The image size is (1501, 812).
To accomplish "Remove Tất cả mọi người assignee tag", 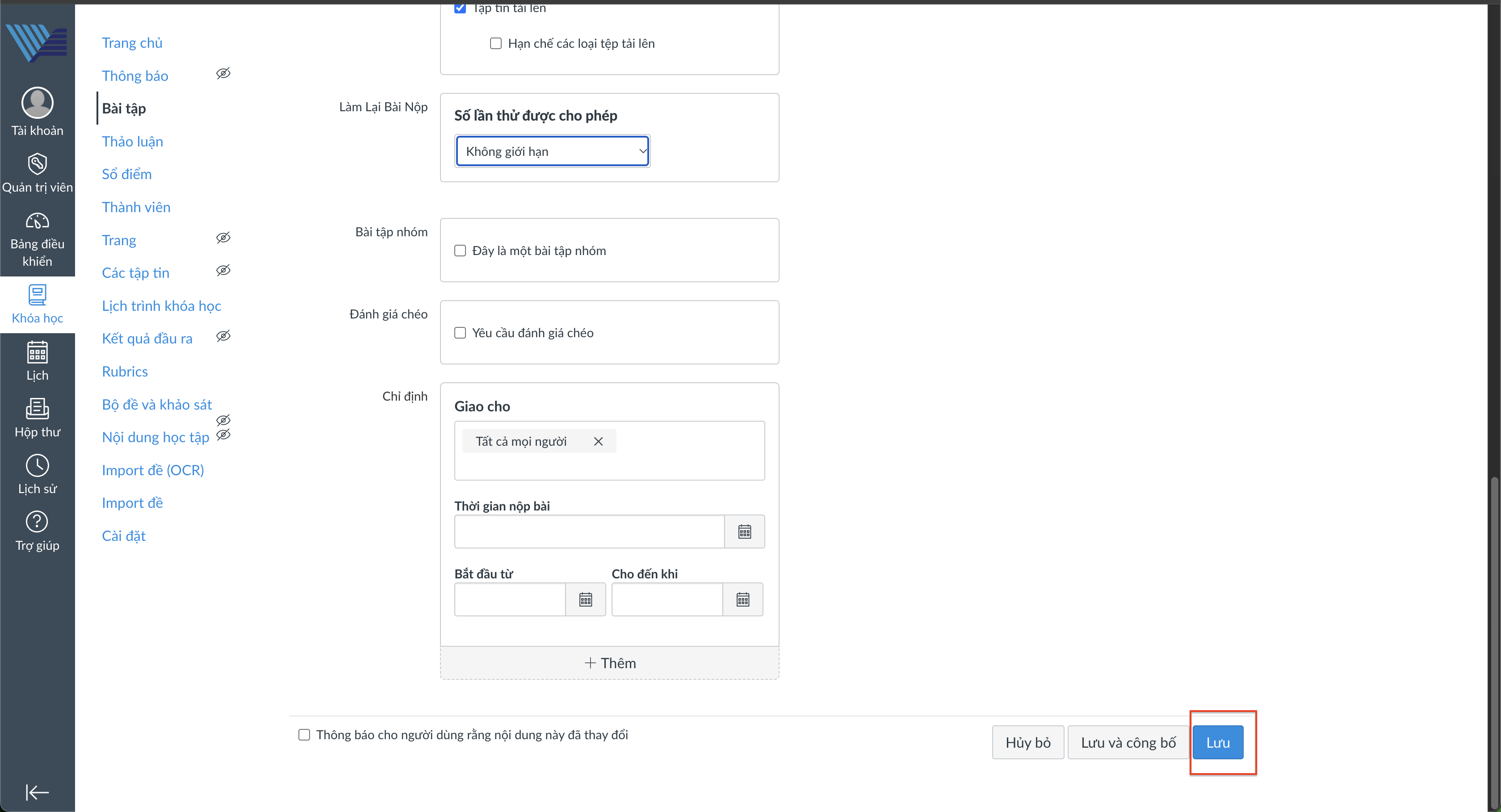I will coord(598,442).
